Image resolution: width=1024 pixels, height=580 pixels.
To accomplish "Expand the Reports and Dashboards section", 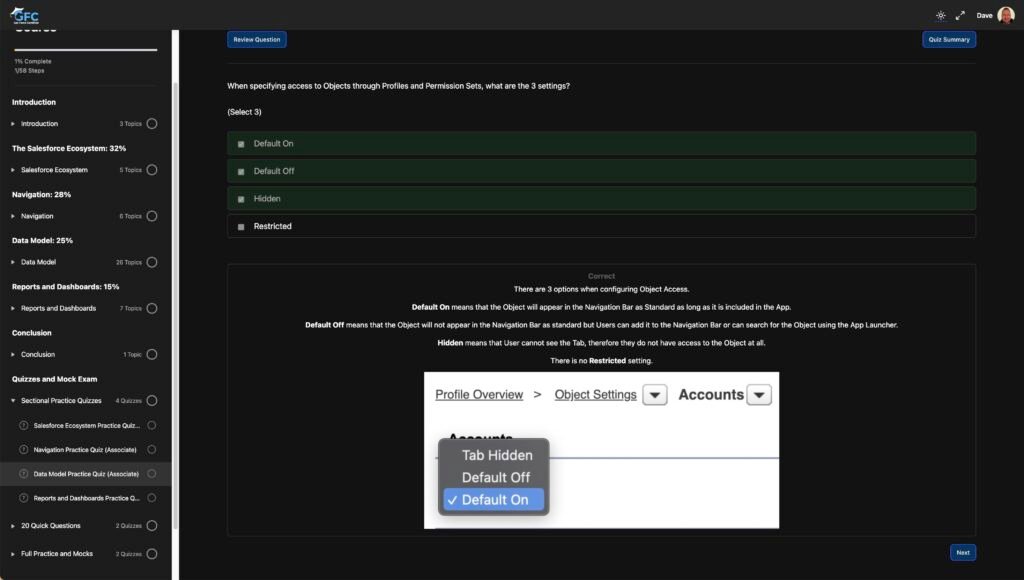I will pyautogui.click(x=13, y=308).
